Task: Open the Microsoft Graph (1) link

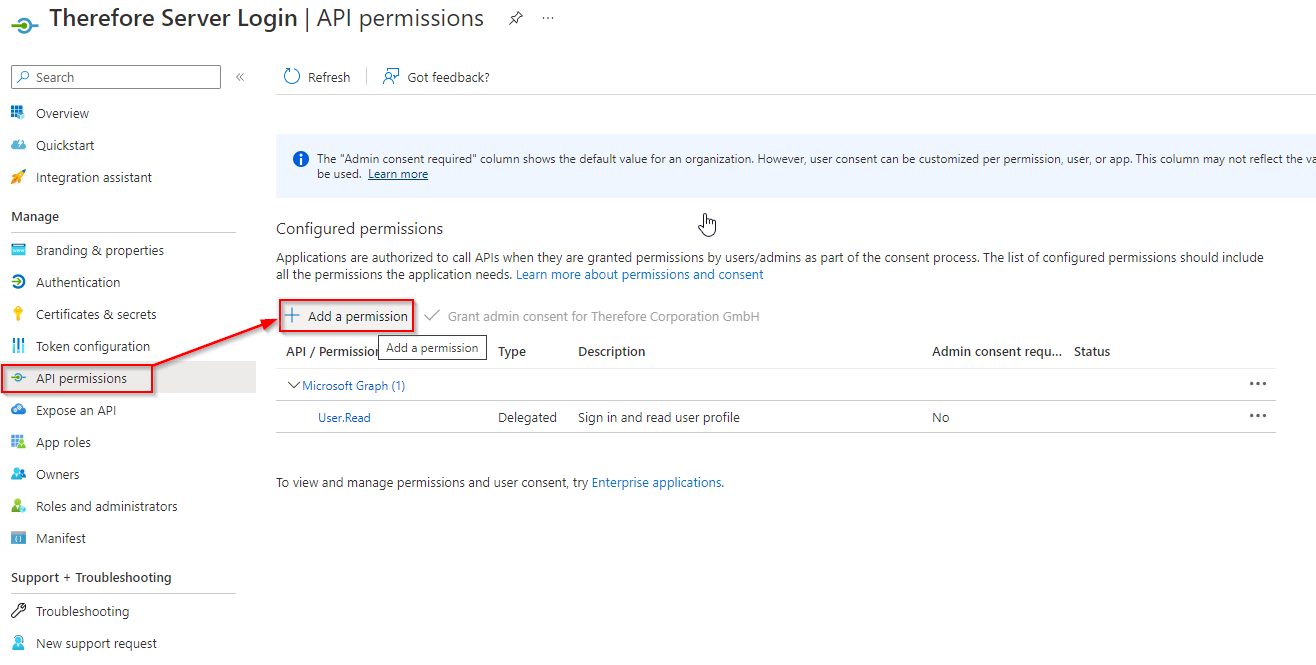Action: coord(354,385)
